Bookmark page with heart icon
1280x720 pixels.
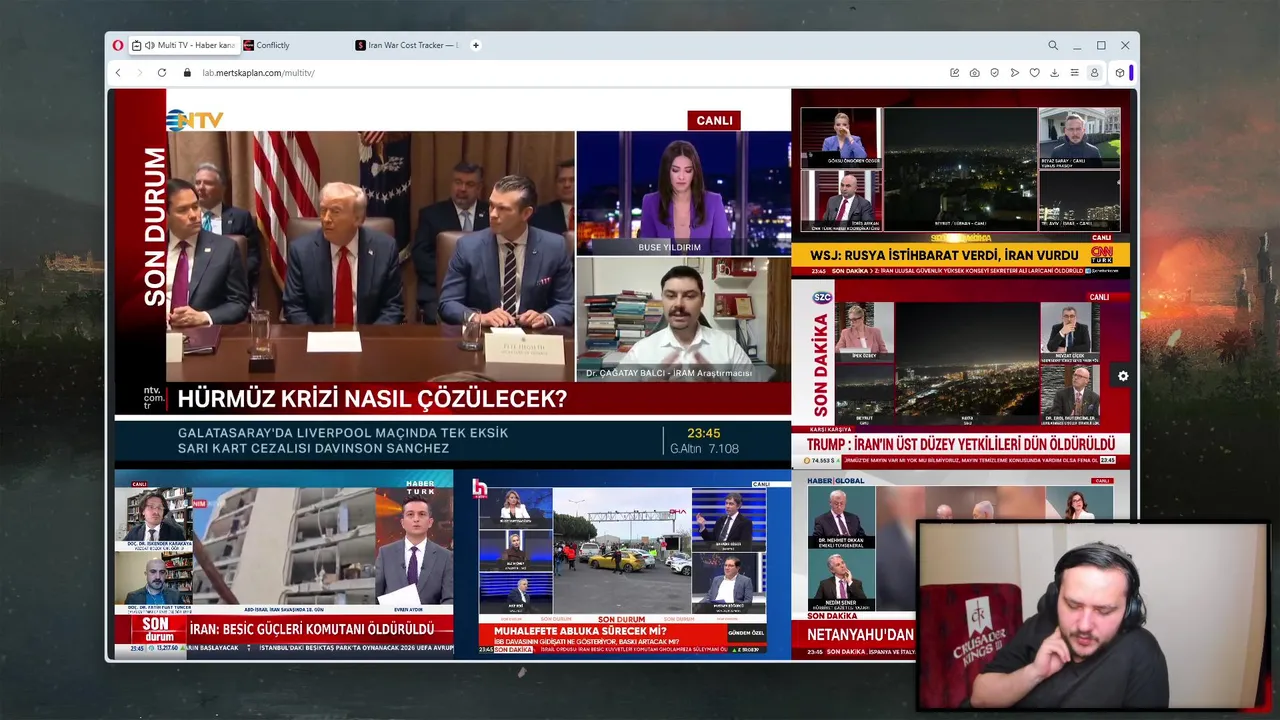coord(1034,73)
